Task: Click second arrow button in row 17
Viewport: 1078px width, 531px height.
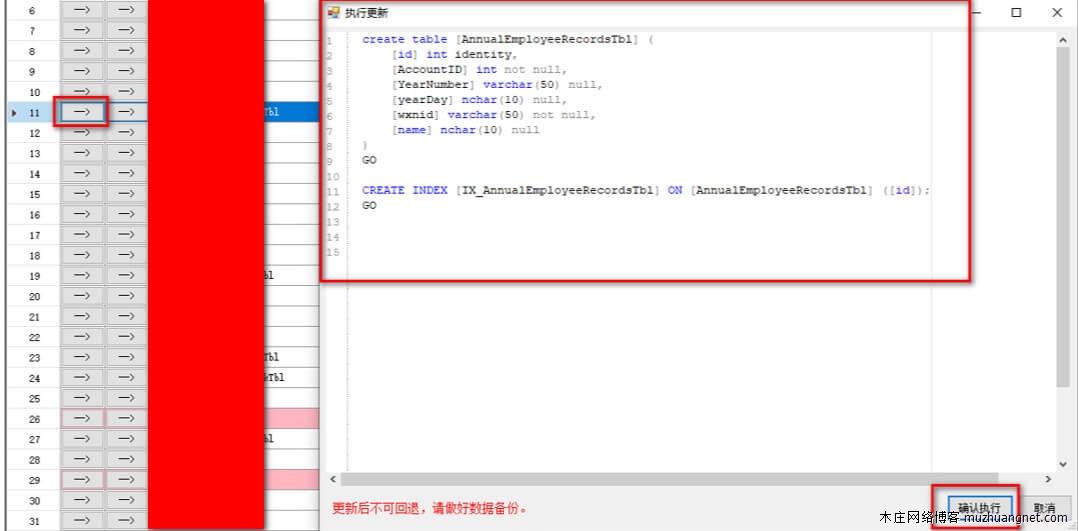Action: click(126, 235)
